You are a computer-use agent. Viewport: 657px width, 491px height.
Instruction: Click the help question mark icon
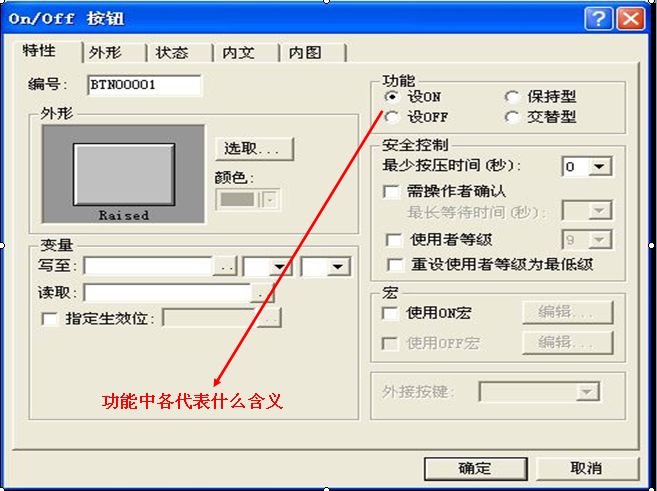(x=598, y=19)
